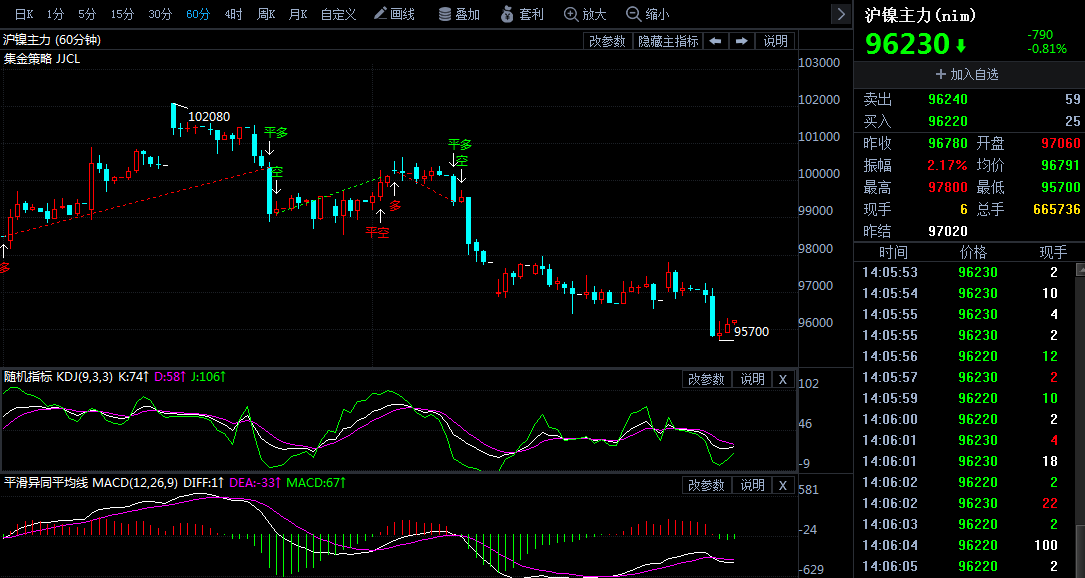1085x578 pixels.
Task: Open 说明 in KDJ panel
Action: tap(752, 379)
